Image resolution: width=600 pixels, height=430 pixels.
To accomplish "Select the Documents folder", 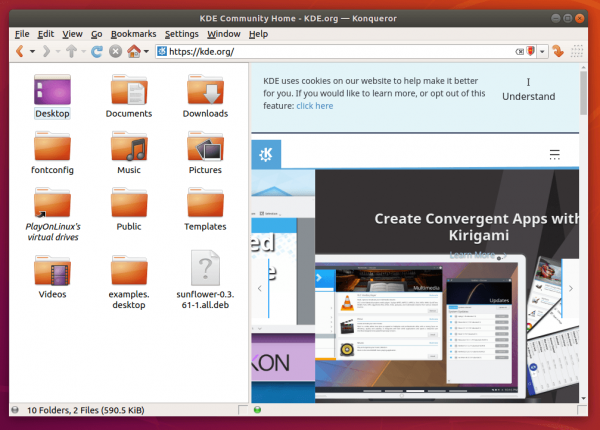I will coord(129,96).
